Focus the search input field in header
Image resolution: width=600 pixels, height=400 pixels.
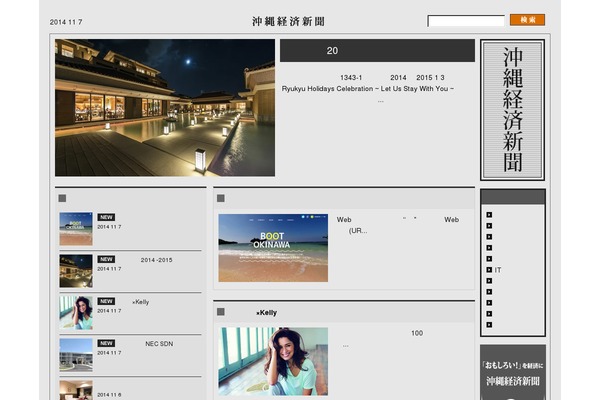pyautogui.click(x=466, y=21)
